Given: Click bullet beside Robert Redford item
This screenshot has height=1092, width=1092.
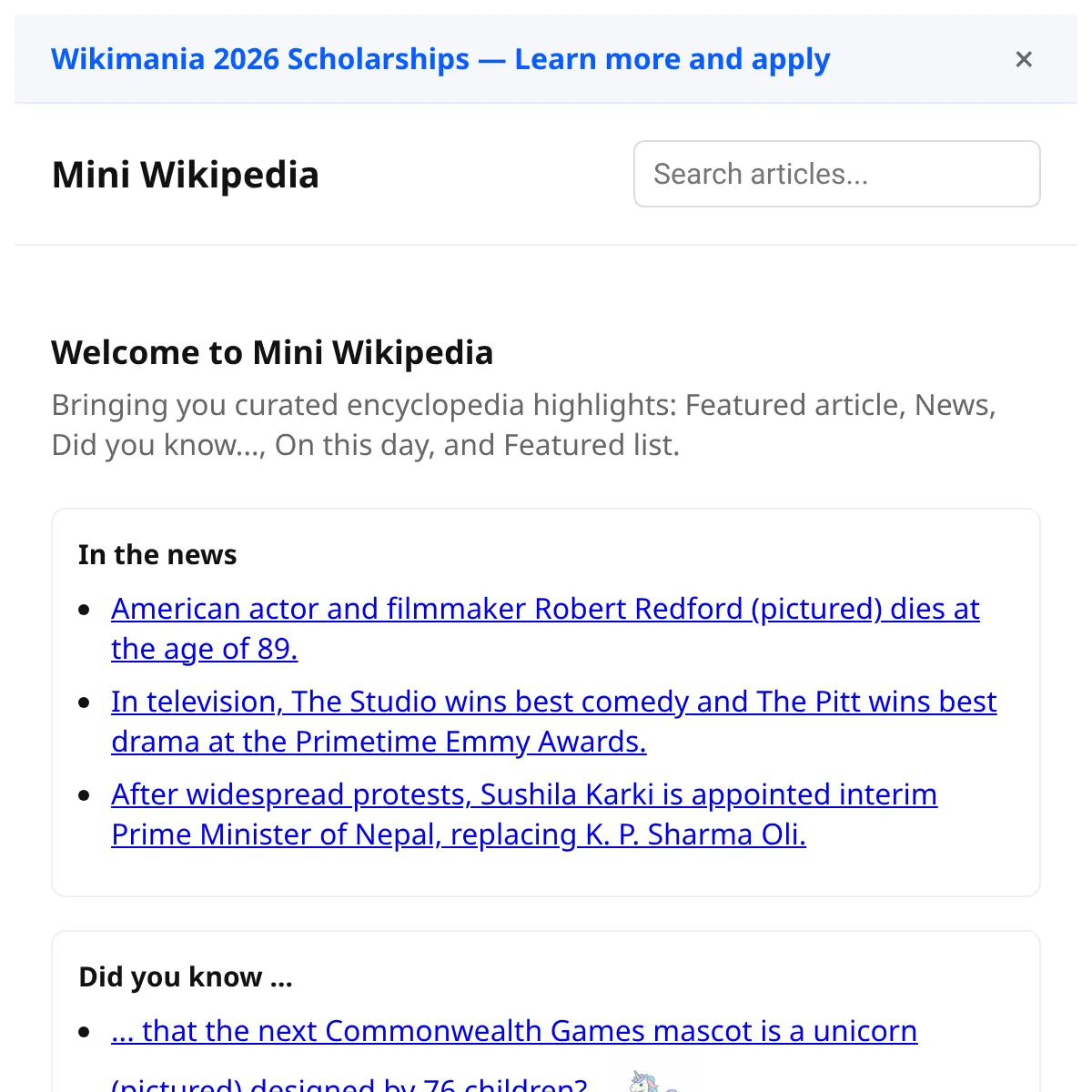Looking at the screenshot, I should 85,610.
